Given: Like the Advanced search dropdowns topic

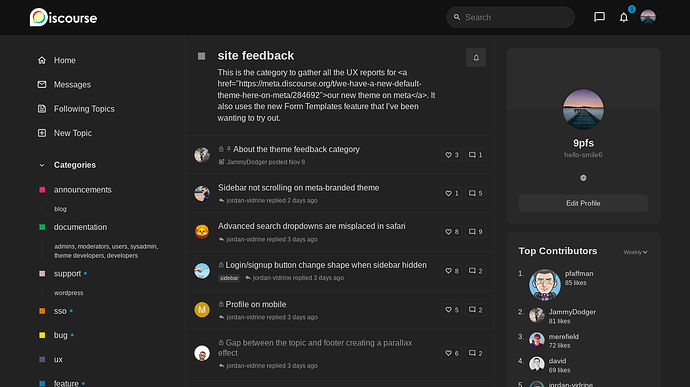Looking at the screenshot, I should 452,232.
